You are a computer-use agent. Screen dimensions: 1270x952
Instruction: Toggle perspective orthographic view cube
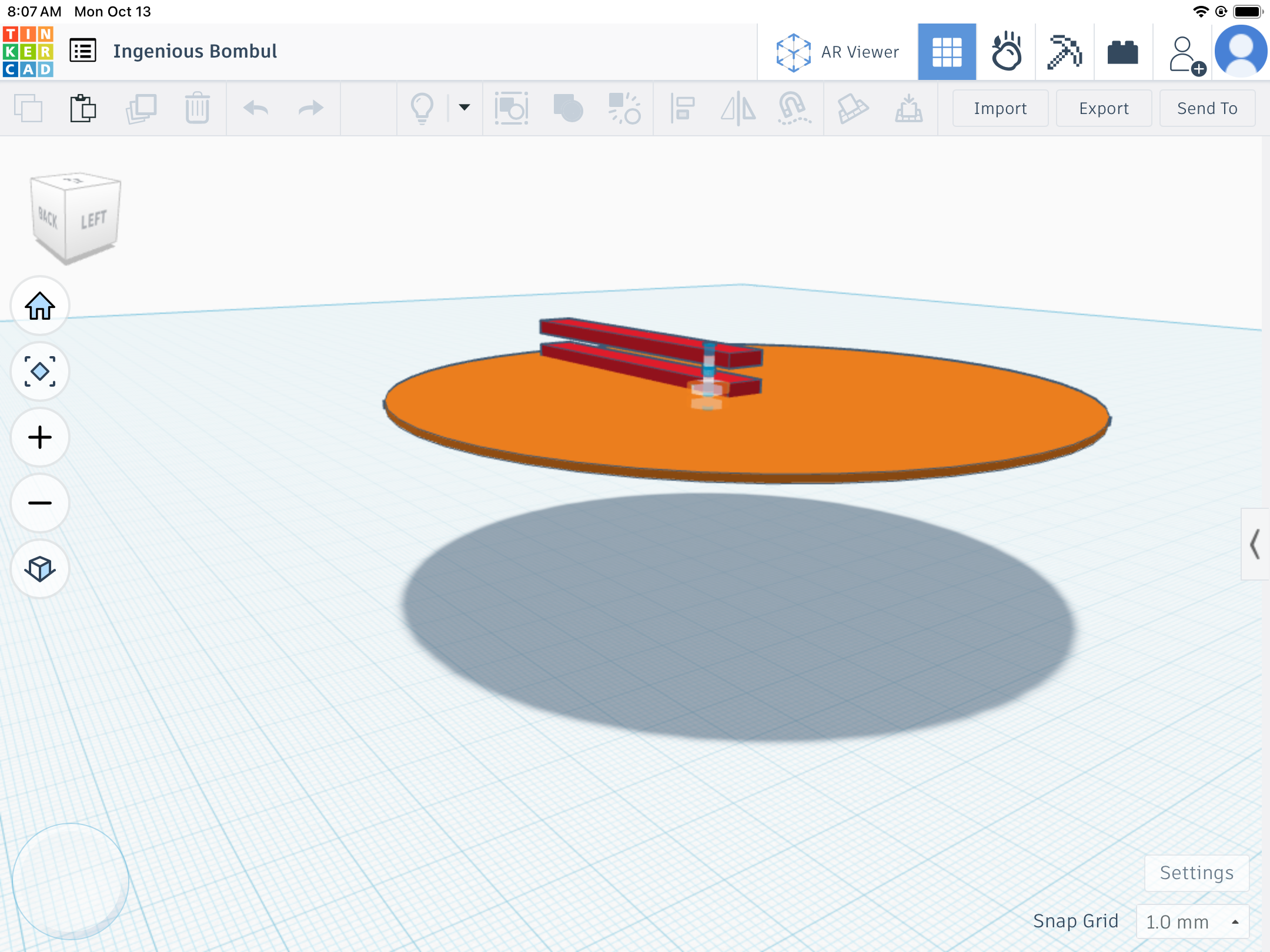coord(40,569)
